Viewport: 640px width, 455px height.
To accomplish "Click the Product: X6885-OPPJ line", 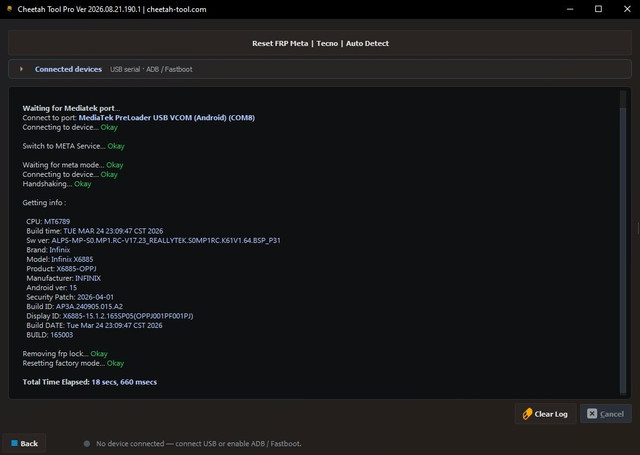I will [x=61, y=269].
